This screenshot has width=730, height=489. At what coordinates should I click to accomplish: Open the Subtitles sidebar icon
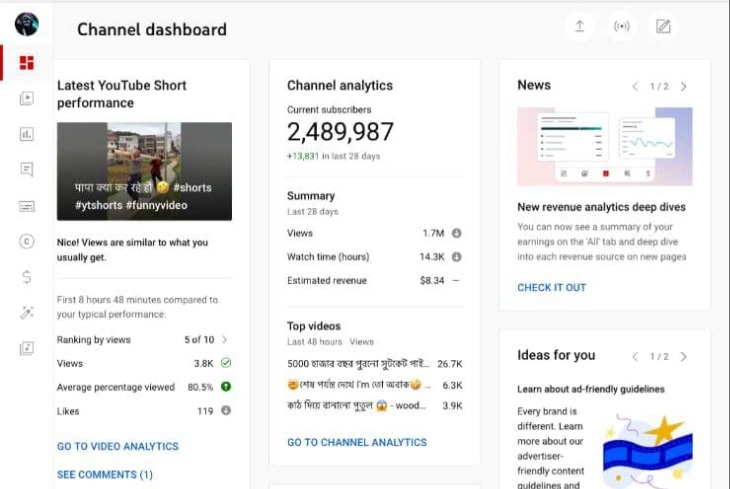point(27,206)
